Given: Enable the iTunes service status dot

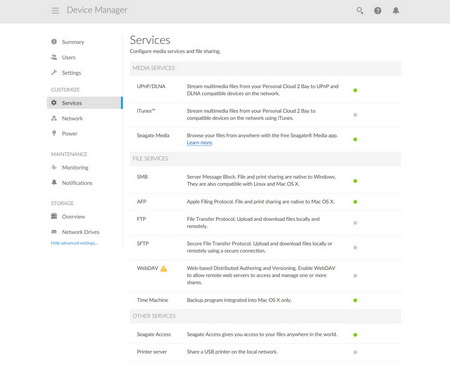Looking at the screenshot, I should coord(355,115).
